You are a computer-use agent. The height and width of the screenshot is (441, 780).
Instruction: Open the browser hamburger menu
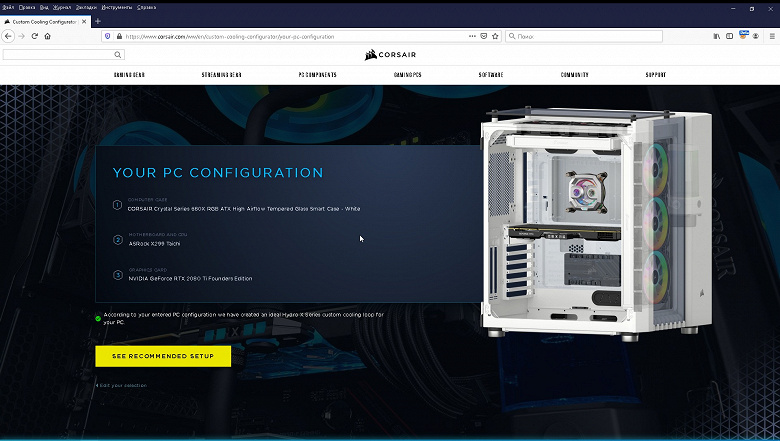tap(772, 36)
